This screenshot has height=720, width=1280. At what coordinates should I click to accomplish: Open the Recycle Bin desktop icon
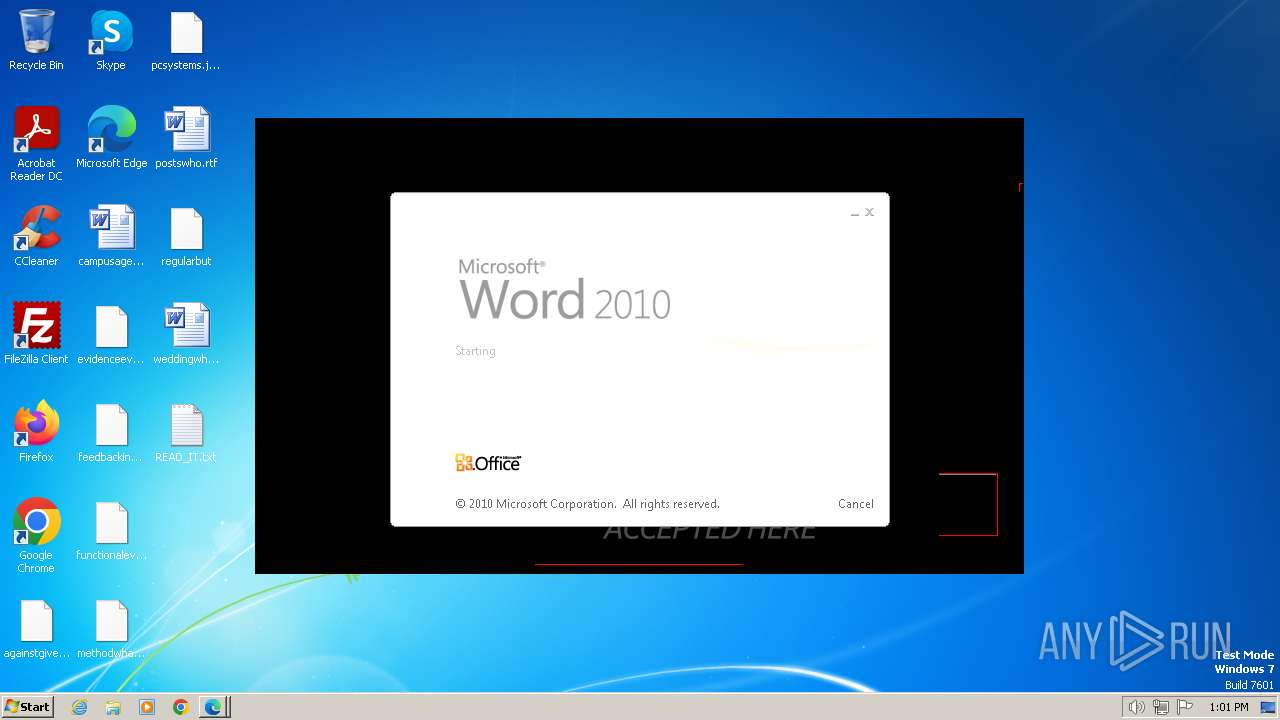[x=36, y=41]
